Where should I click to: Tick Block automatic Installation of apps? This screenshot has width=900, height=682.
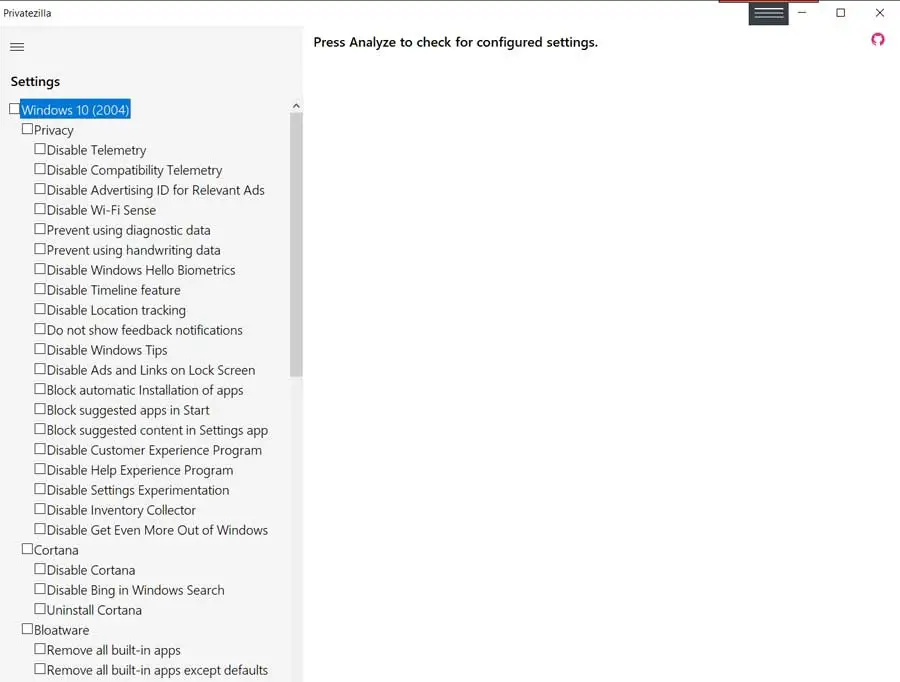(x=40, y=389)
